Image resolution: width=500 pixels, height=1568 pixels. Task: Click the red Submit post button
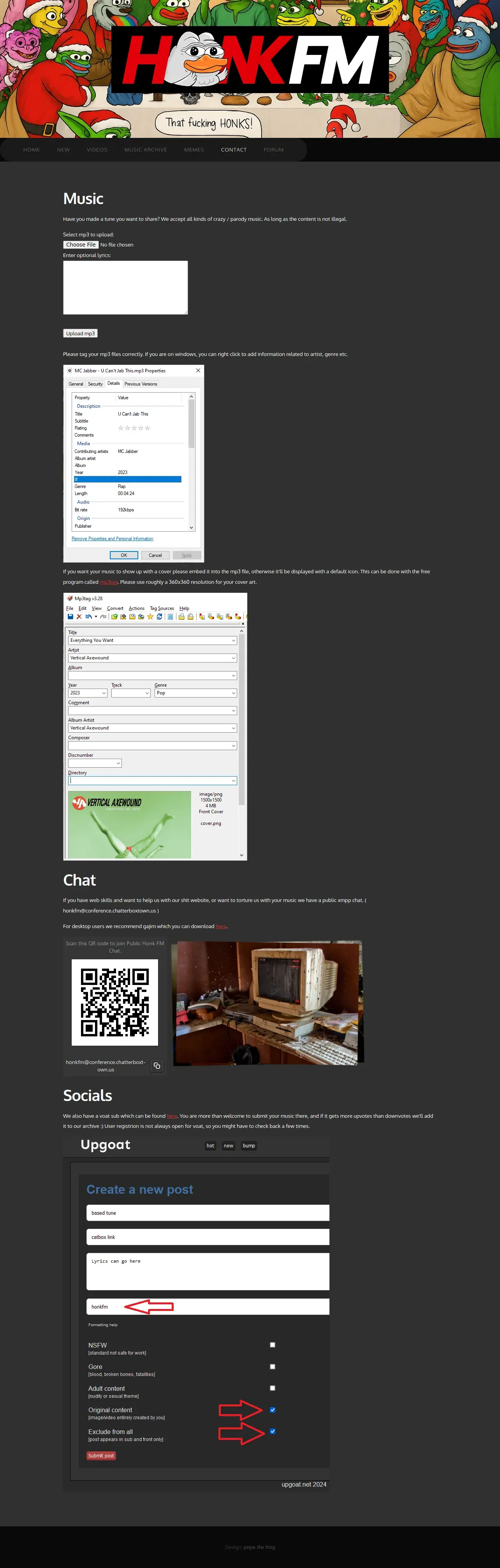(101, 1456)
